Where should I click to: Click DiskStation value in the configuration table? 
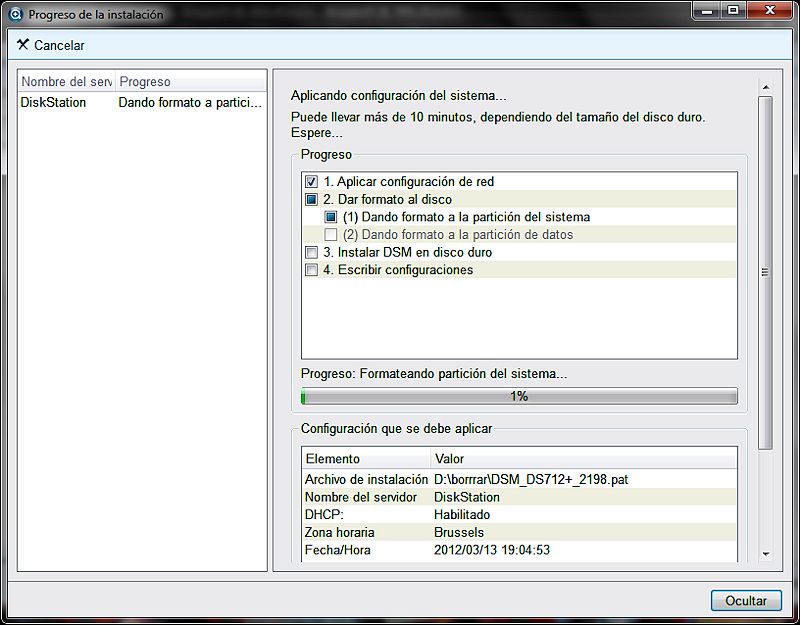tap(467, 497)
